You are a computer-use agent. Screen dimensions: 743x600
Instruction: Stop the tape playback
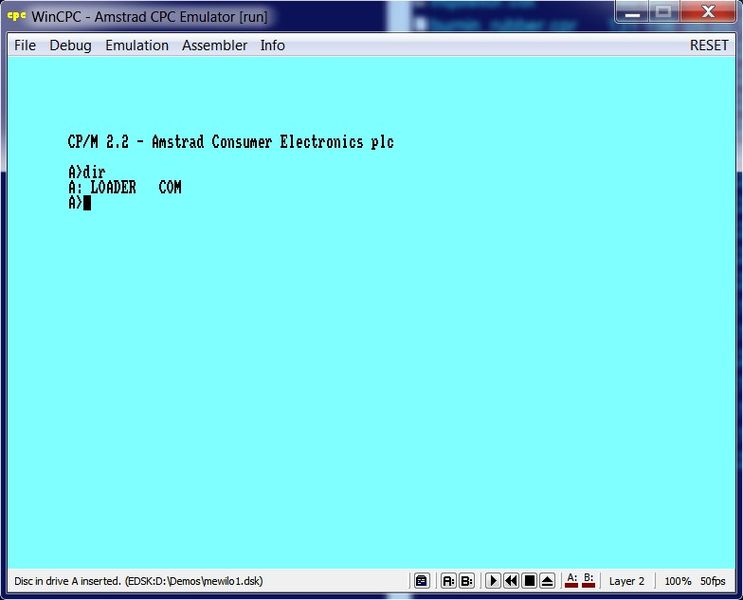pyautogui.click(x=529, y=581)
